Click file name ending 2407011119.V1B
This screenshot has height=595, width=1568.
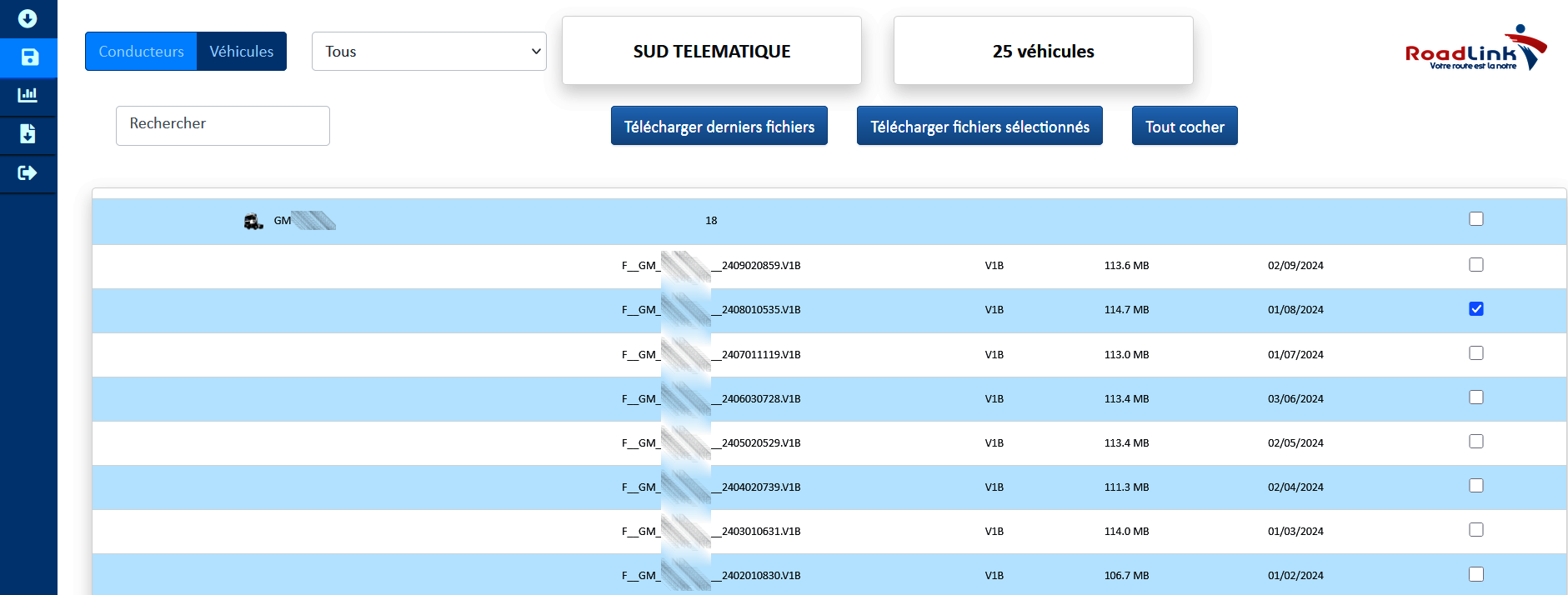[711, 355]
